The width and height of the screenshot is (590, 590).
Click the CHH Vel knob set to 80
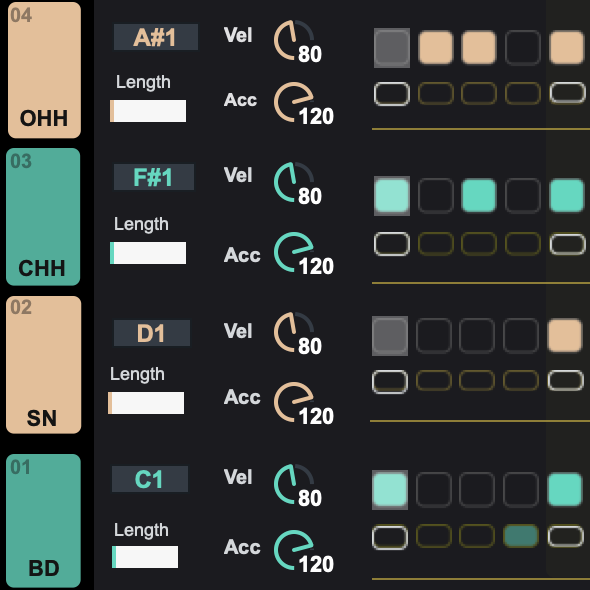click(294, 182)
